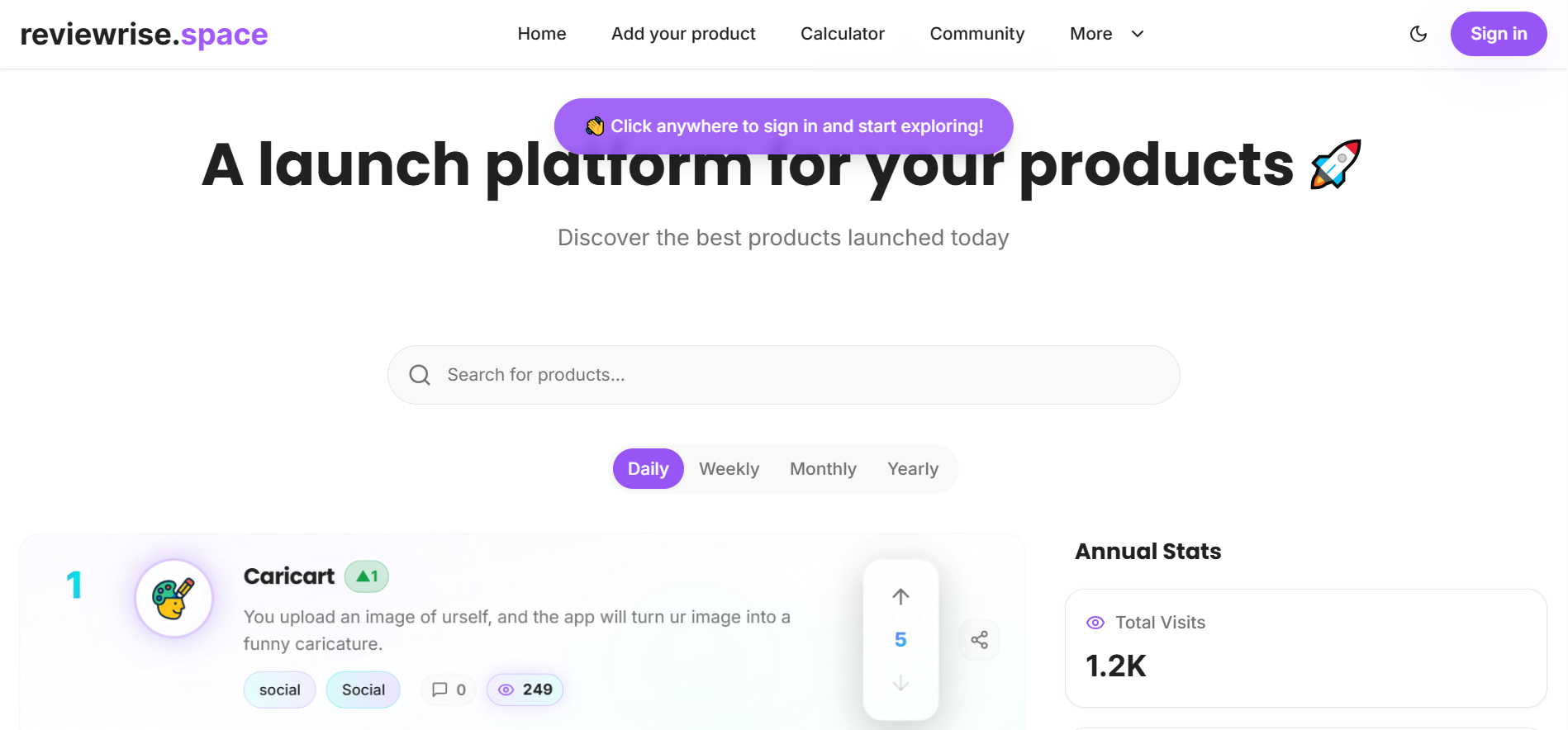Toggle dark mode with the moon icon
The image size is (1568, 730).
click(x=1418, y=34)
